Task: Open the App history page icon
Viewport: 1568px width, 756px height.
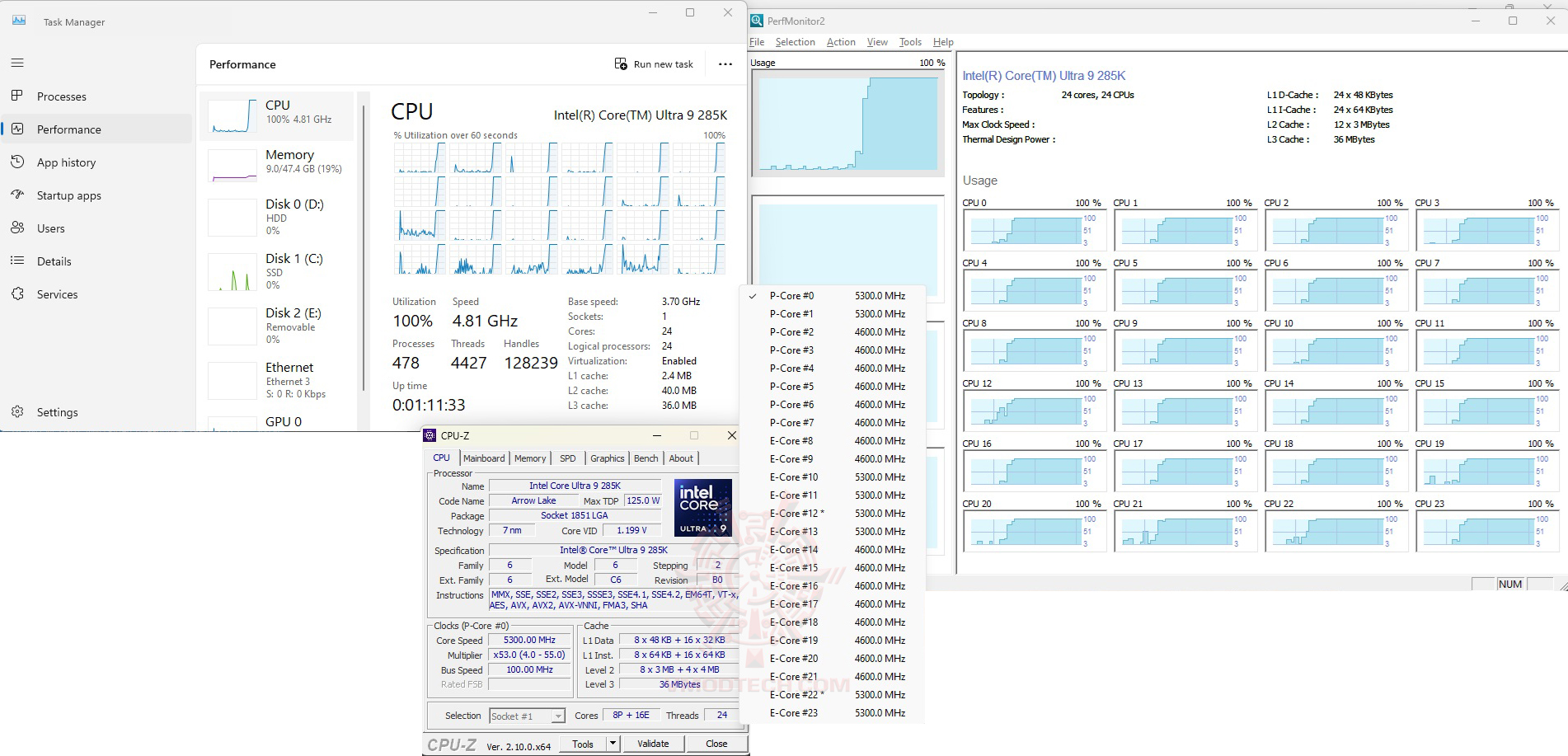Action: (x=17, y=162)
